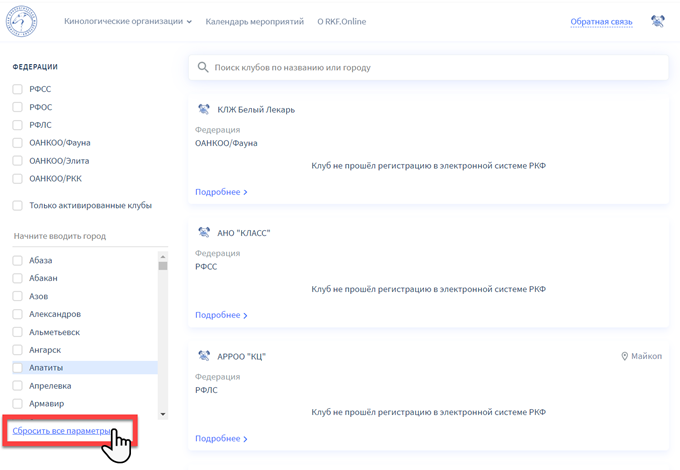The image size is (680, 470).
Task: Click the location pin icon by Майкоп
Action: click(625, 356)
